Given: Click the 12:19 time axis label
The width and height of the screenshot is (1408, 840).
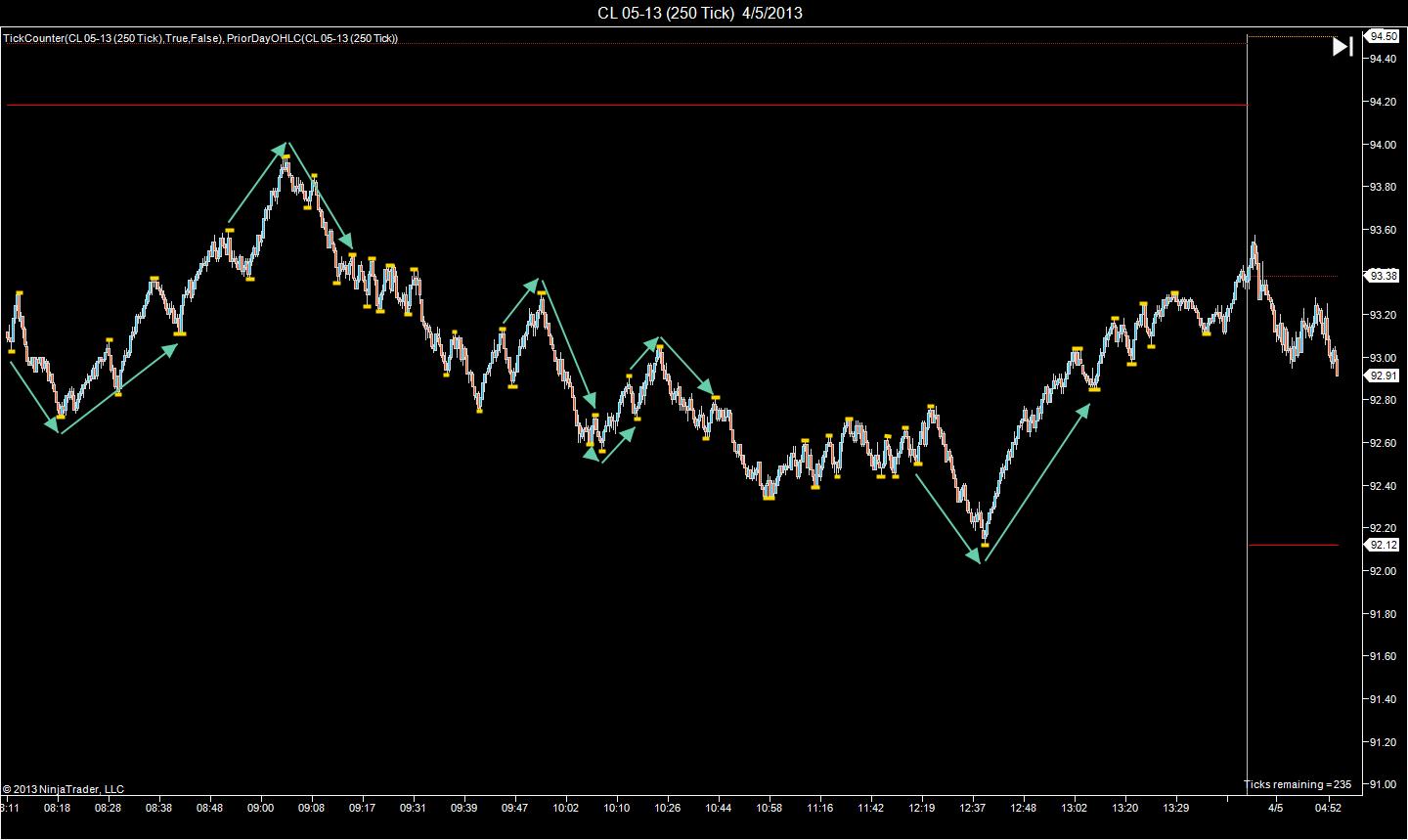Looking at the screenshot, I should [x=921, y=809].
